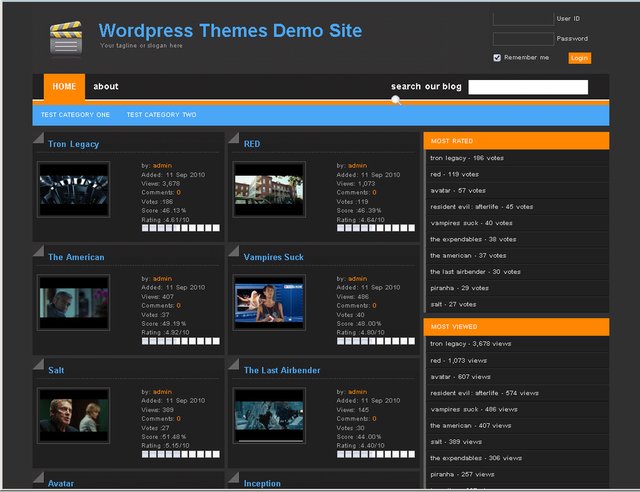This screenshot has width=640, height=492.
Task: Click the orange Login button
Action: (x=579, y=58)
